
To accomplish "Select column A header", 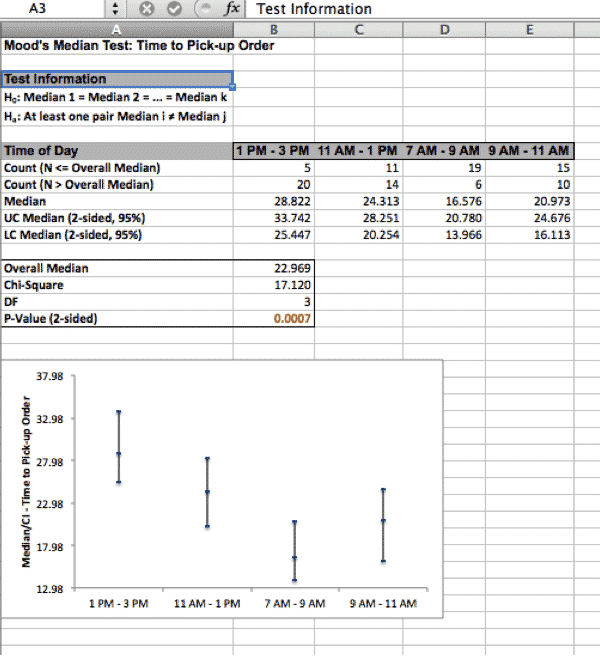I will [x=117, y=30].
